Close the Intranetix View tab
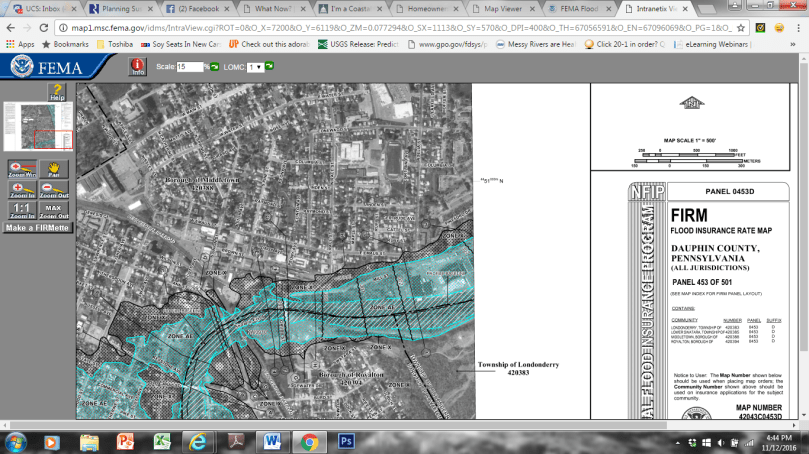 (685, 9)
